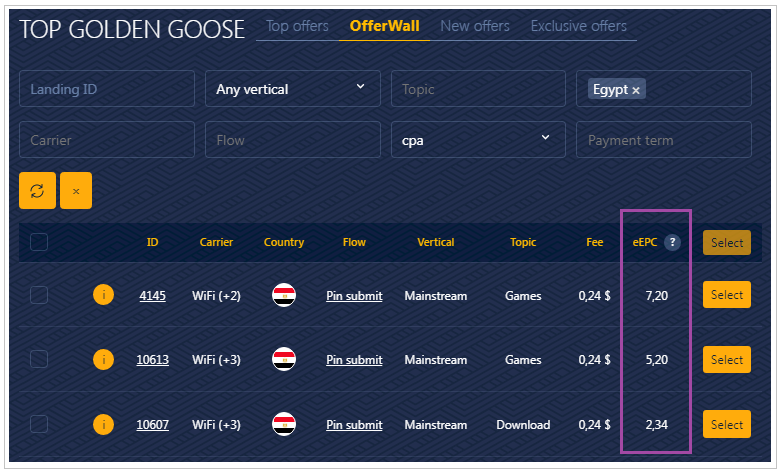Check the box for offer 10613
This screenshot has height=475, width=783.
pos(39,359)
